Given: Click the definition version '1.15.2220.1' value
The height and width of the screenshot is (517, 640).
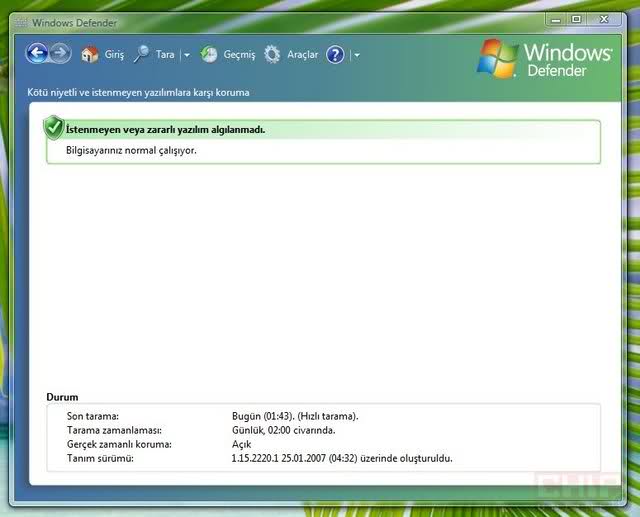Looking at the screenshot, I should pos(255,459).
